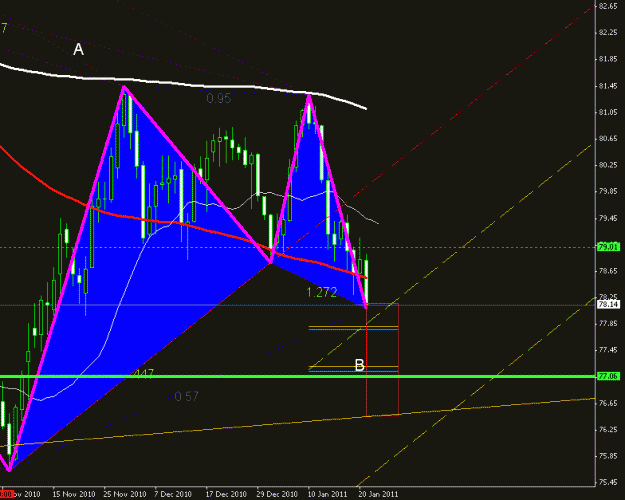Click the 79.85 price axis label
The image size is (625, 500).
[608, 191]
